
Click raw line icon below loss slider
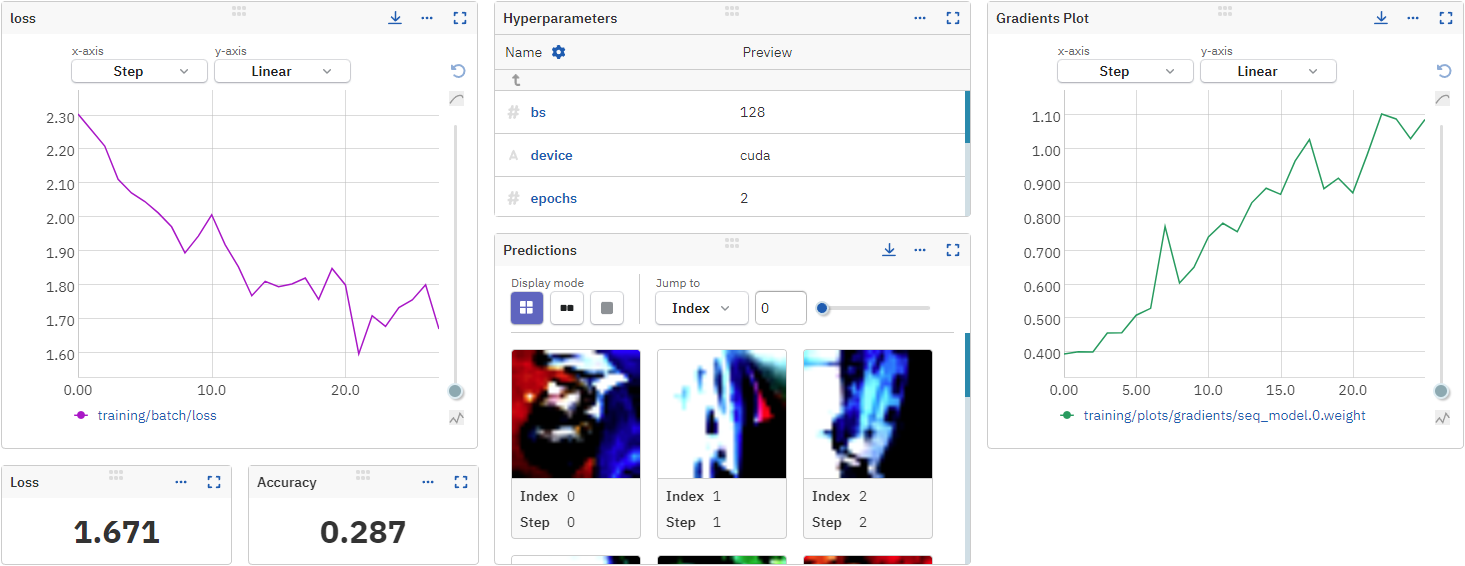pos(457,418)
